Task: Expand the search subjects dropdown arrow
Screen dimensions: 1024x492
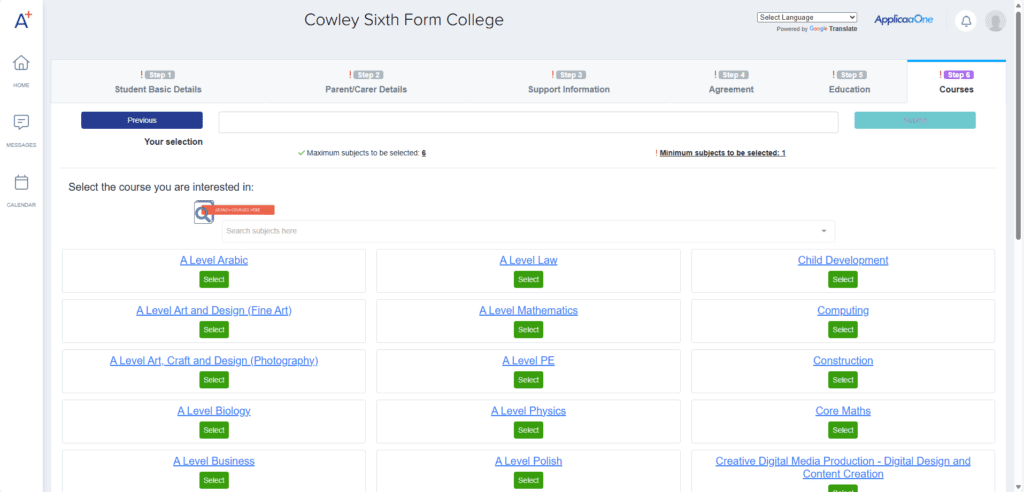Action: pos(824,231)
